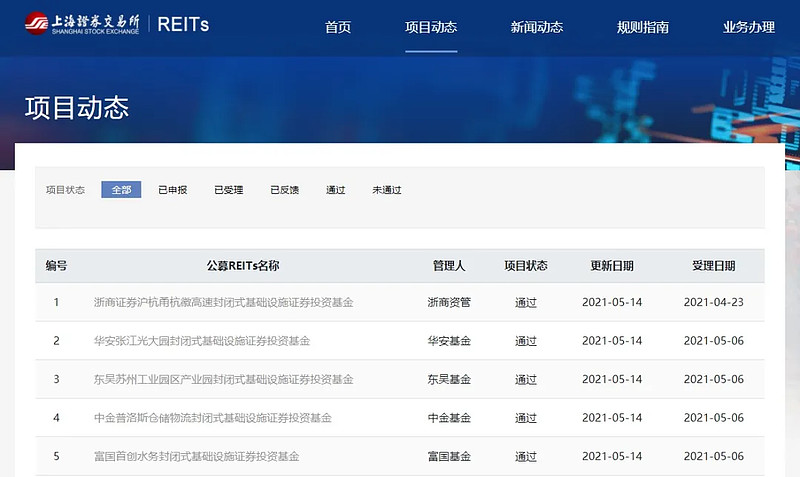800x477 pixels.
Task: Open the REITs site title link
Action: click(x=183, y=24)
